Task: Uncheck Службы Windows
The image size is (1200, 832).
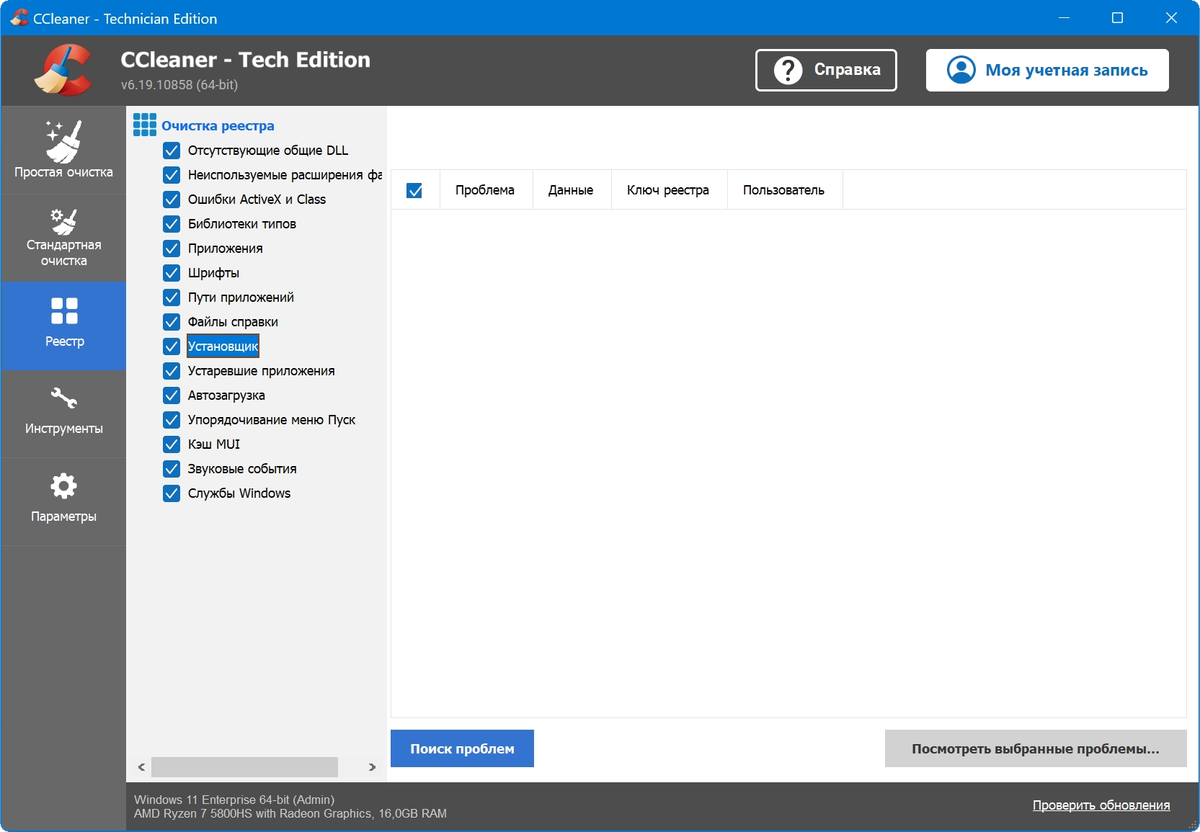Action: click(x=171, y=493)
